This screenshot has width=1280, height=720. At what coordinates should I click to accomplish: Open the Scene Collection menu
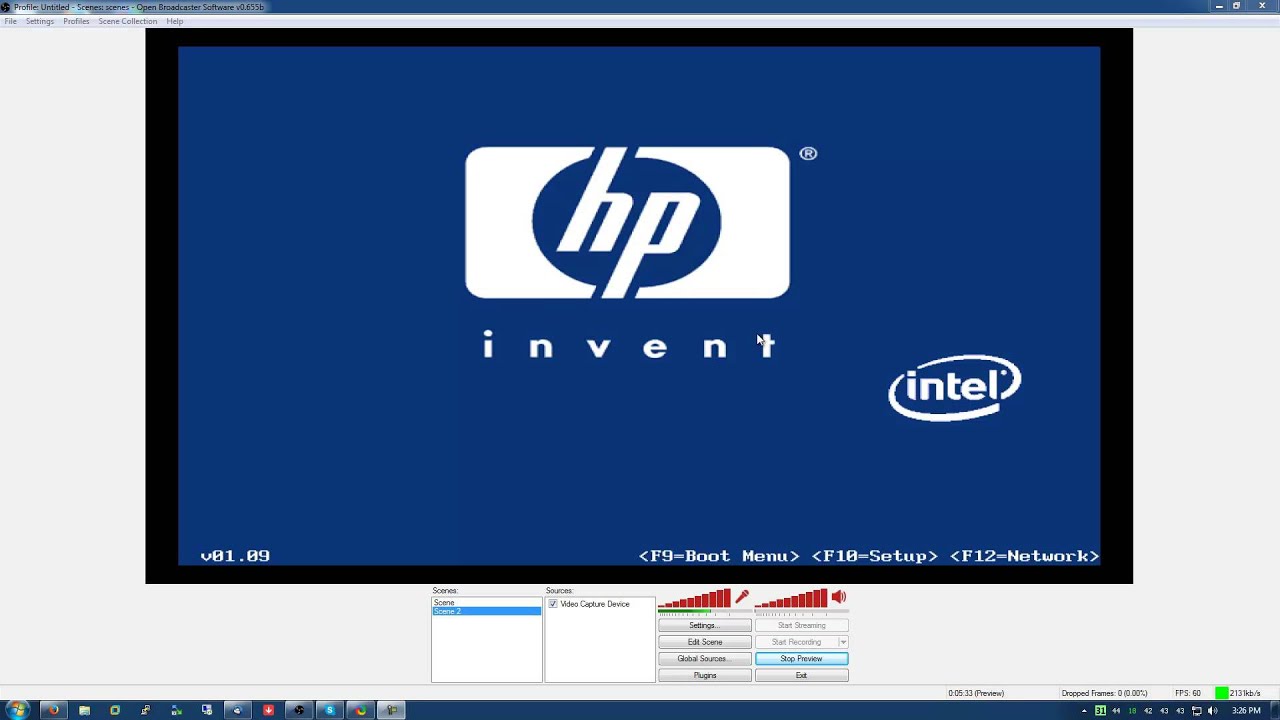127,21
